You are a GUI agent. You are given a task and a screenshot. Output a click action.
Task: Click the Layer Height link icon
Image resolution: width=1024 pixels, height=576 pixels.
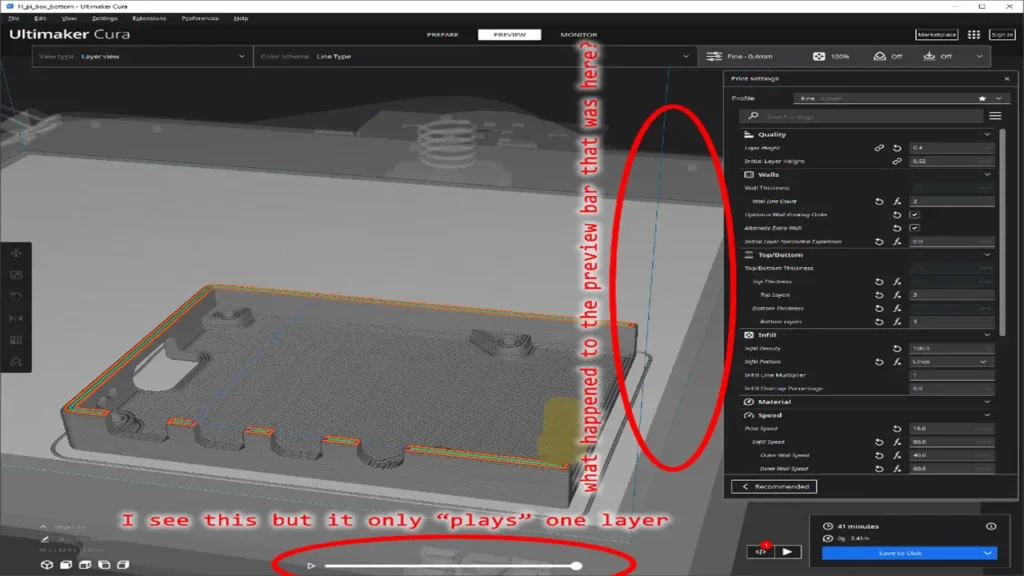[879, 148]
